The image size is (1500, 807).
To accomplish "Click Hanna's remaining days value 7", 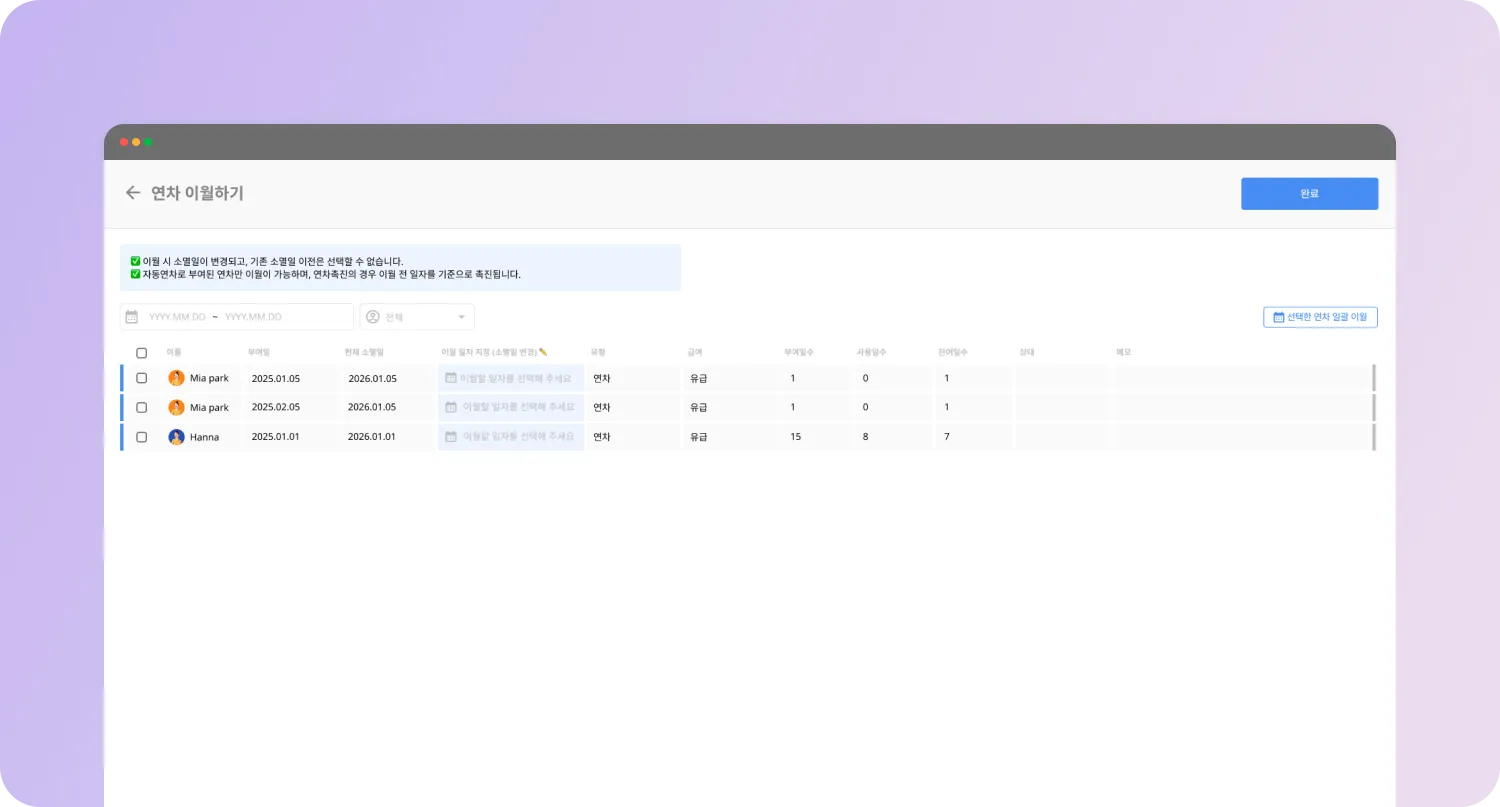I will coord(947,437).
